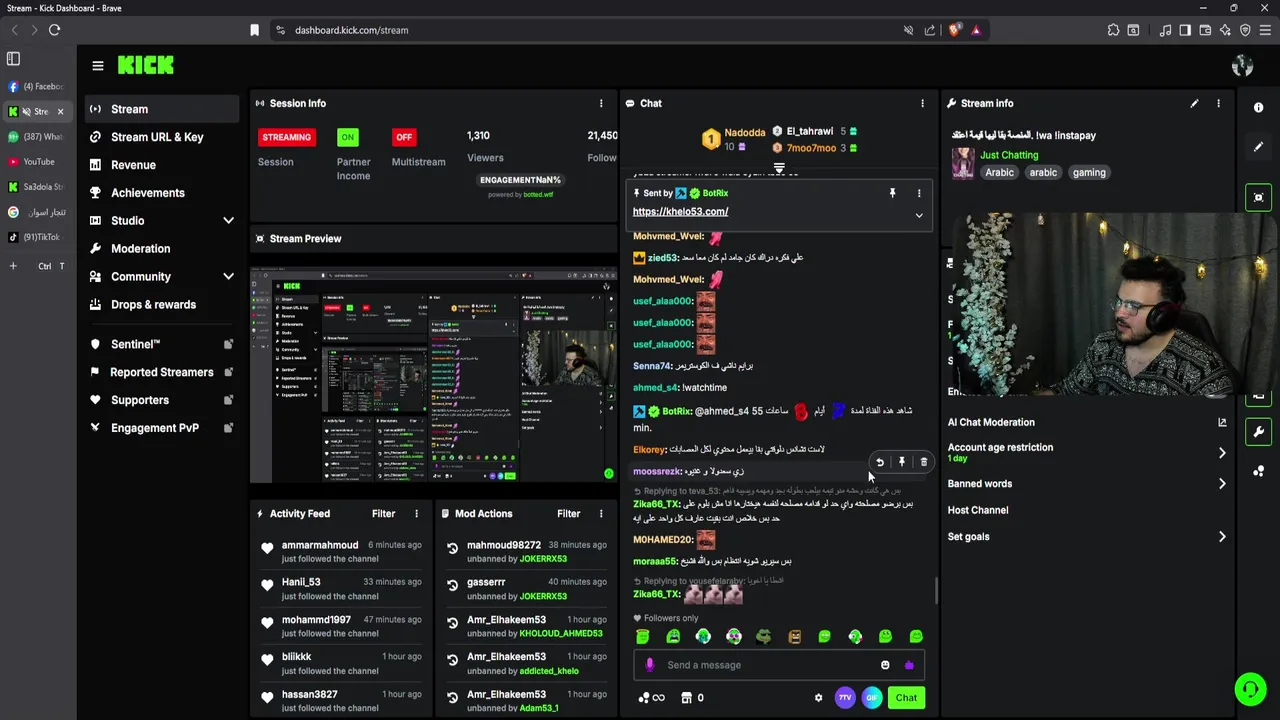
Task: Expand Banned words settings
Action: [x=1222, y=484]
